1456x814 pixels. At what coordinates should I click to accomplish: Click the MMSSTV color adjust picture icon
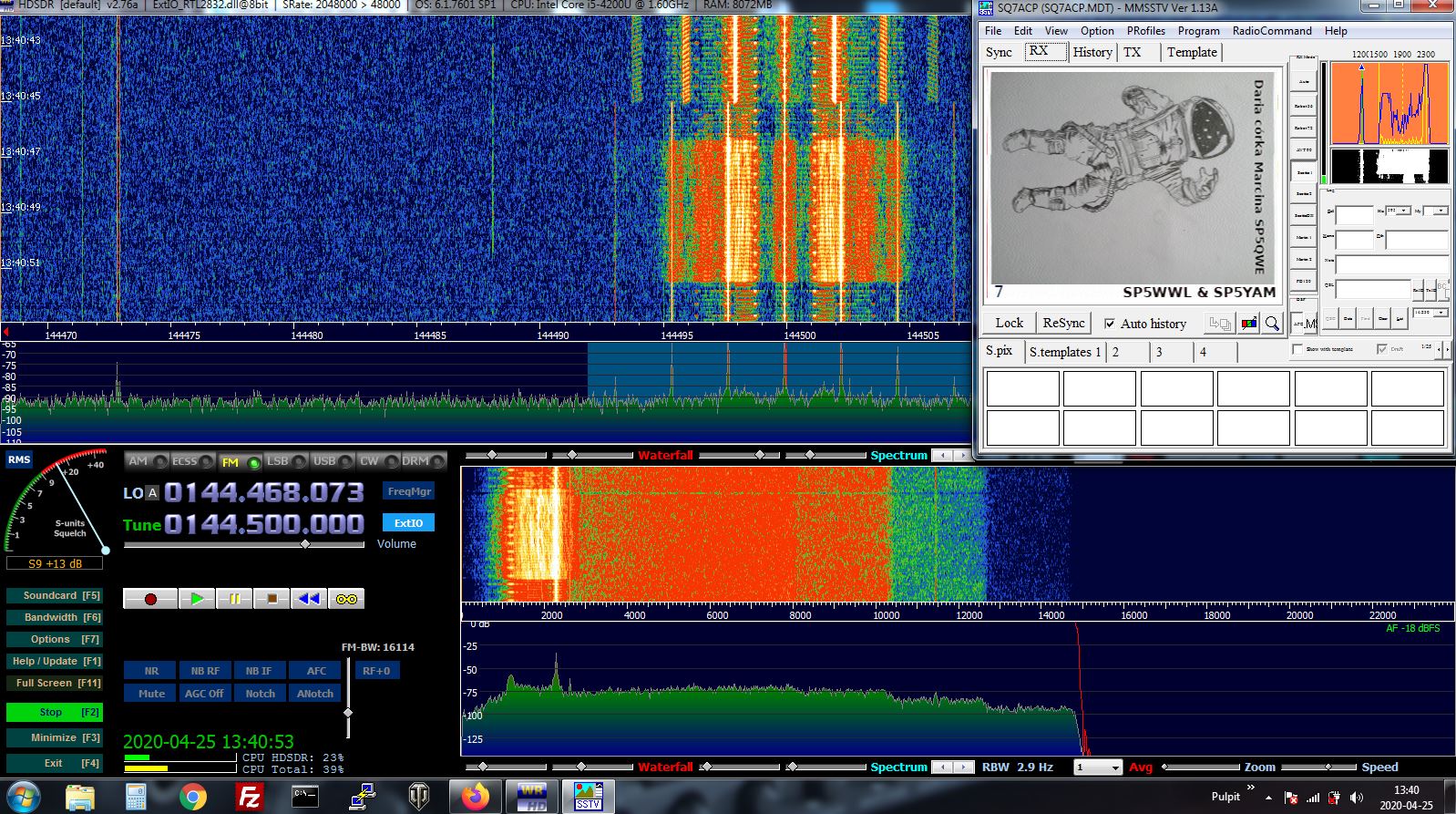[x=1248, y=323]
